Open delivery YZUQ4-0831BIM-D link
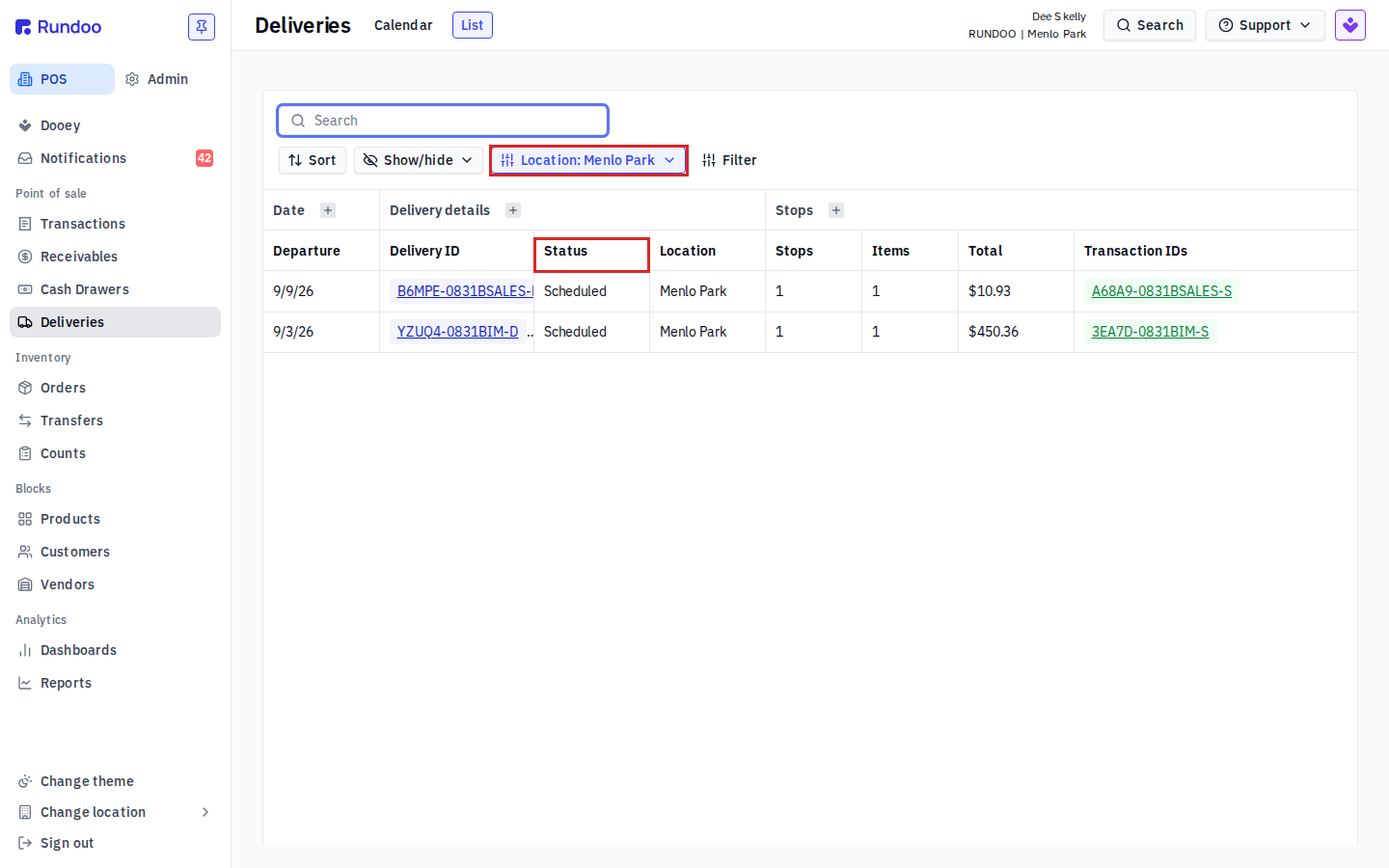This screenshot has height=868, width=1389. coord(458,332)
